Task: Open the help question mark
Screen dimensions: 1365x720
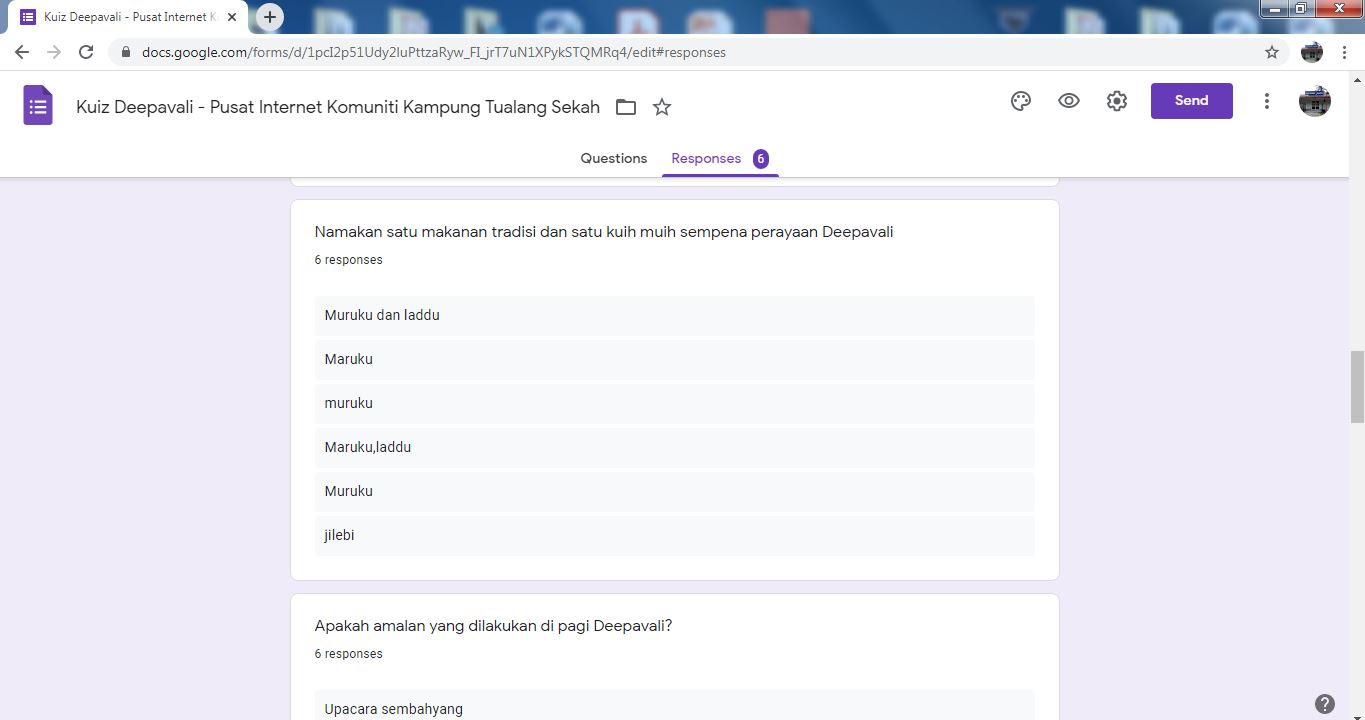Action: [x=1325, y=703]
